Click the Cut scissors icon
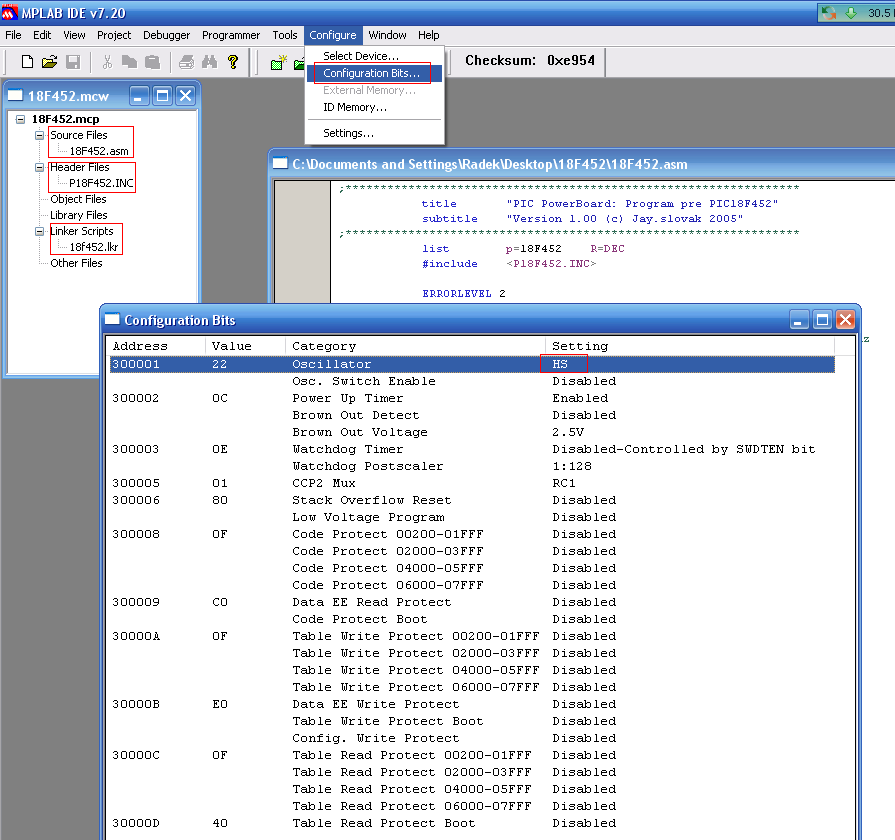895x840 pixels. (107, 62)
